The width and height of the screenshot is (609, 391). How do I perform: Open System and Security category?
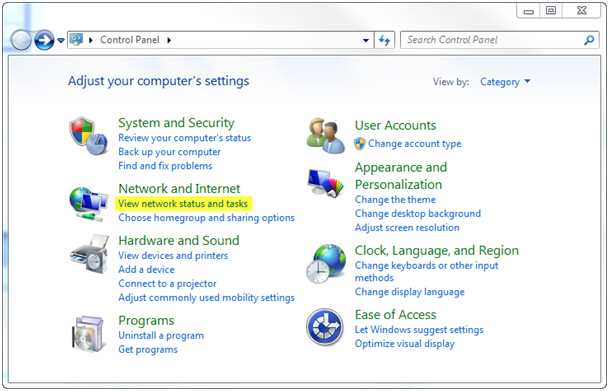pos(176,123)
